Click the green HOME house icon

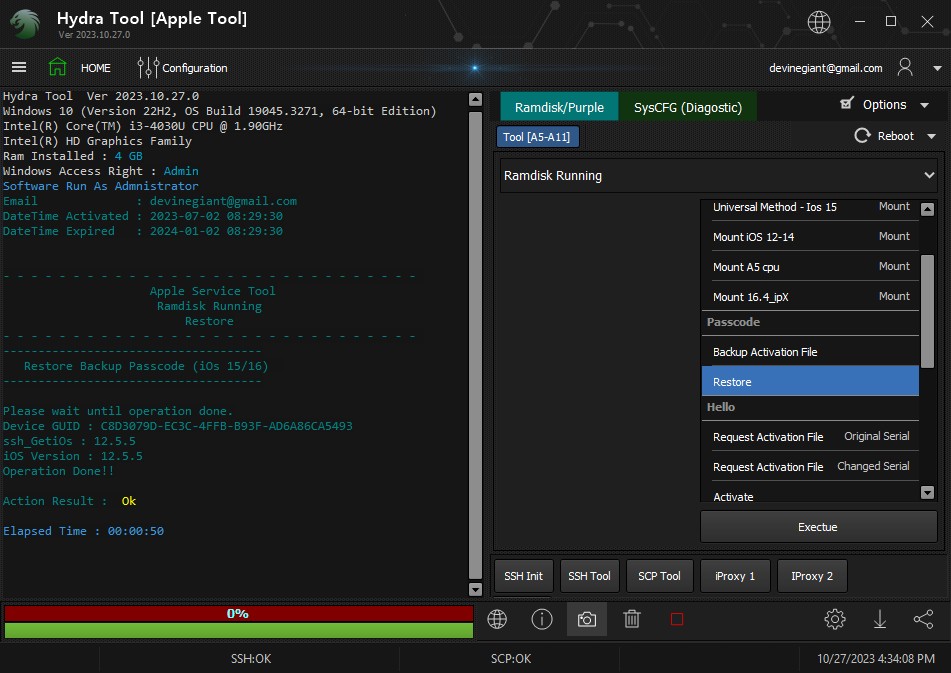[58, 67]
